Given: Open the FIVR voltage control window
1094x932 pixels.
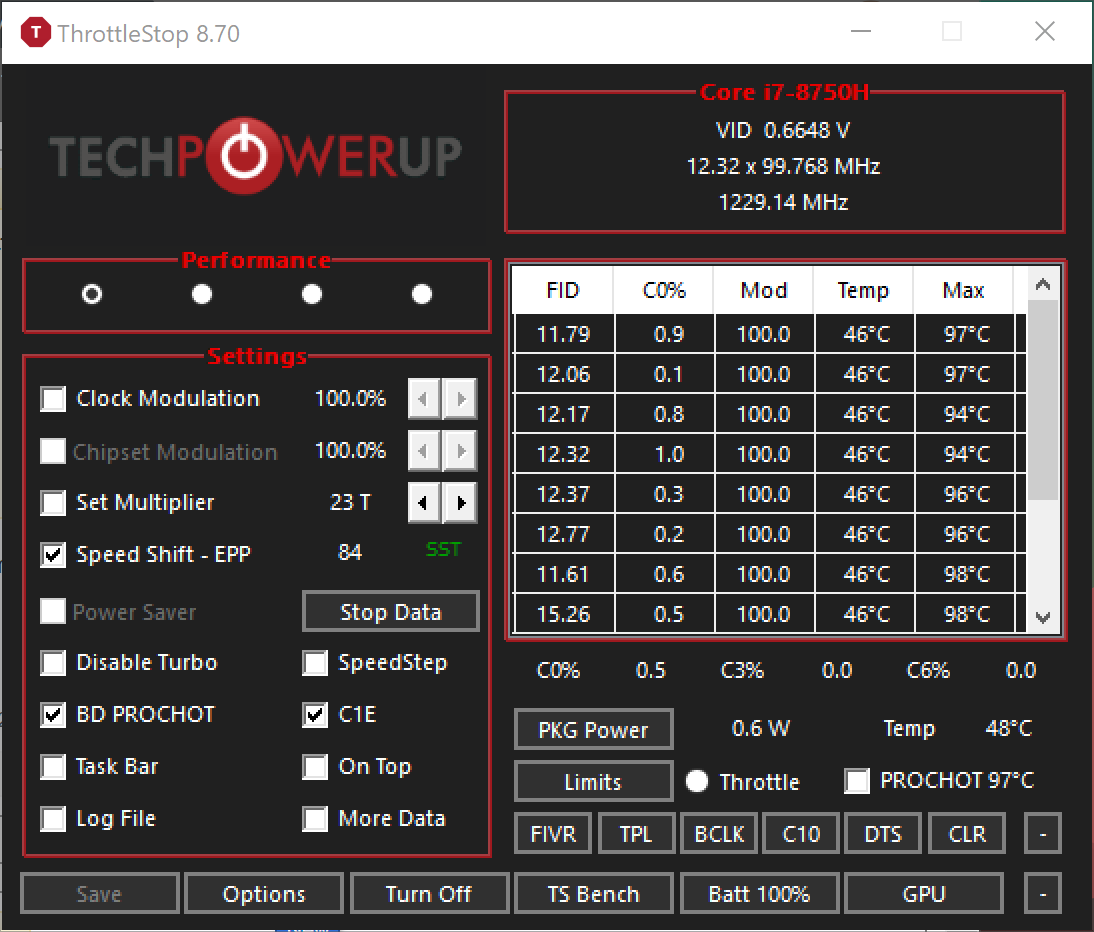Looking at the screenshot, I should [554, 834].
